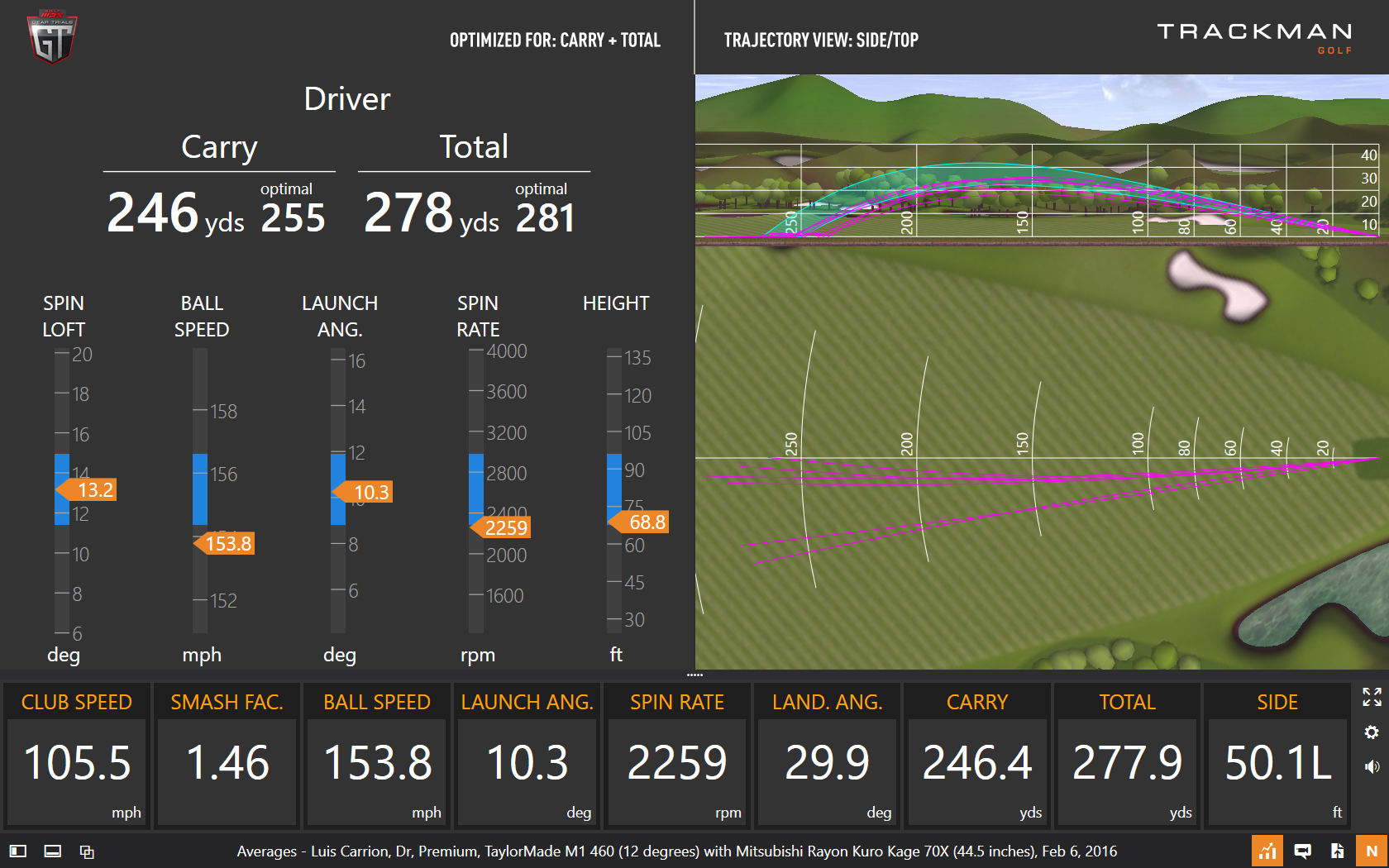Click the SPIN LOFT gauge label
The height and width of the screenshot is (868, 1389).
64,317
